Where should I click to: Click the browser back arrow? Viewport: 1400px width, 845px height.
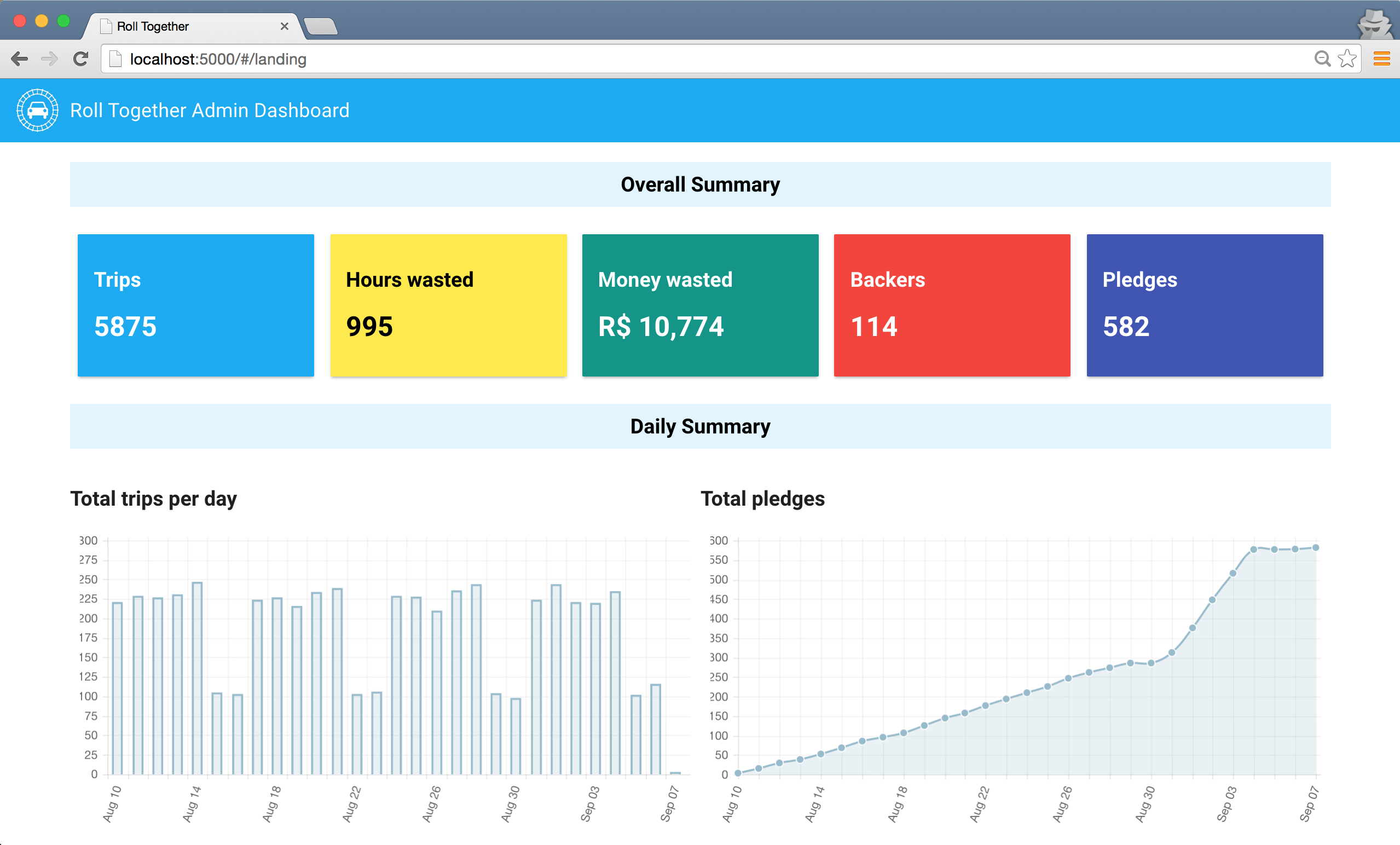point(19,59)
